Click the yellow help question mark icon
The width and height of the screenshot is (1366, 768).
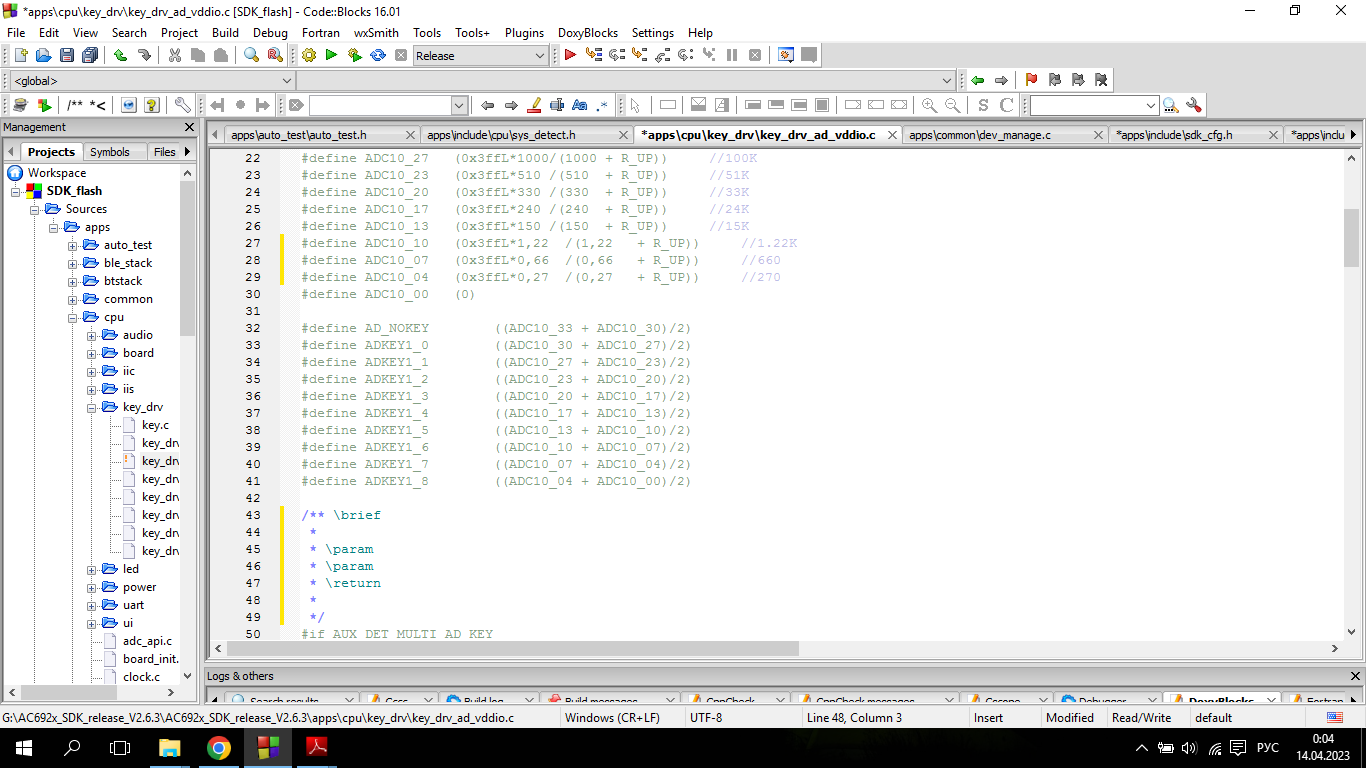point(152,105)
